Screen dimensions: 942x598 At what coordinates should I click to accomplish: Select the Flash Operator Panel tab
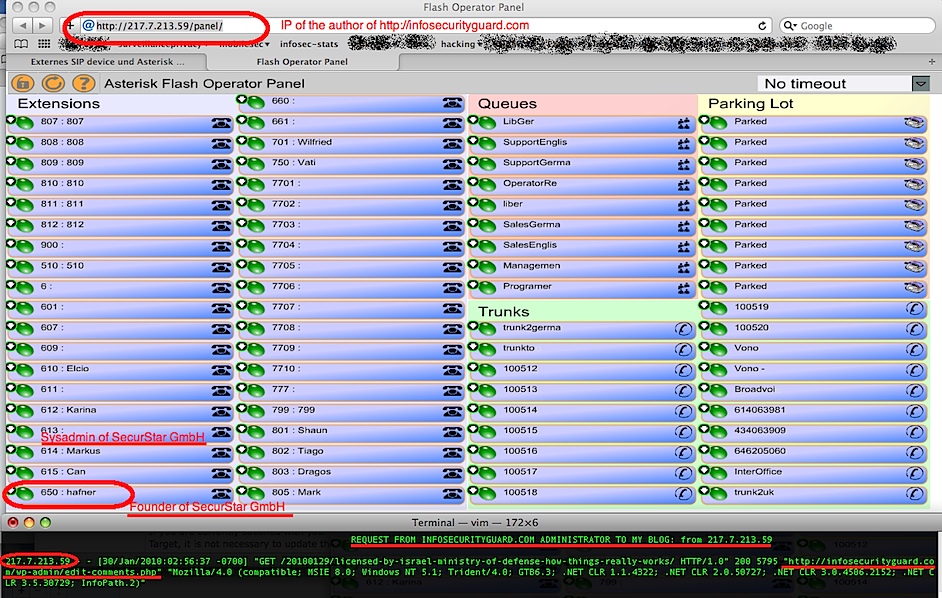(302, 61)
